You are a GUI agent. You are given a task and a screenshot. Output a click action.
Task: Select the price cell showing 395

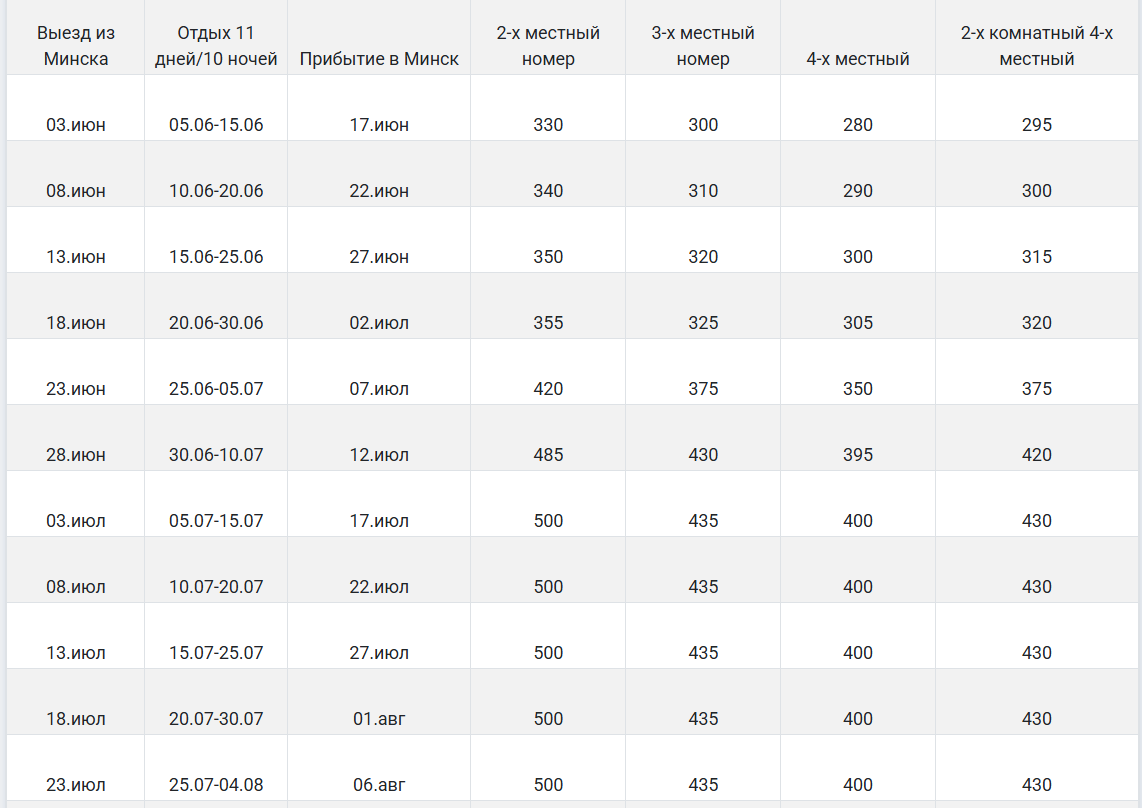858,455
